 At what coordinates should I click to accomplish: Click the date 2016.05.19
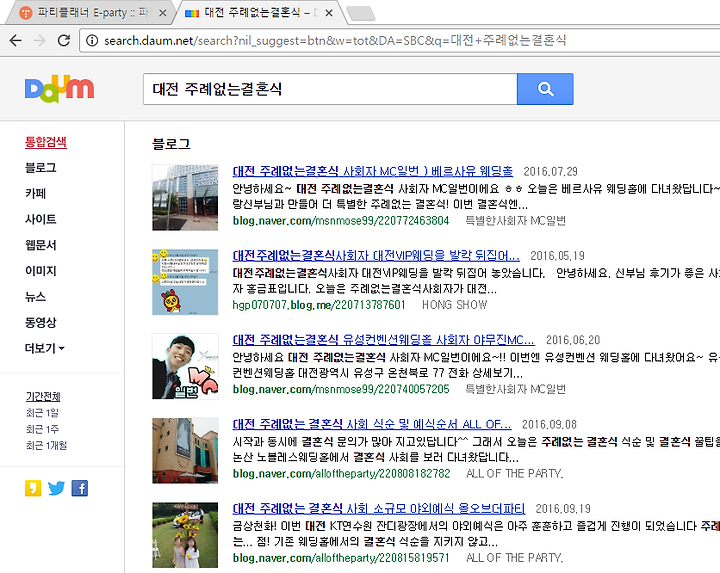pos(557,256)
